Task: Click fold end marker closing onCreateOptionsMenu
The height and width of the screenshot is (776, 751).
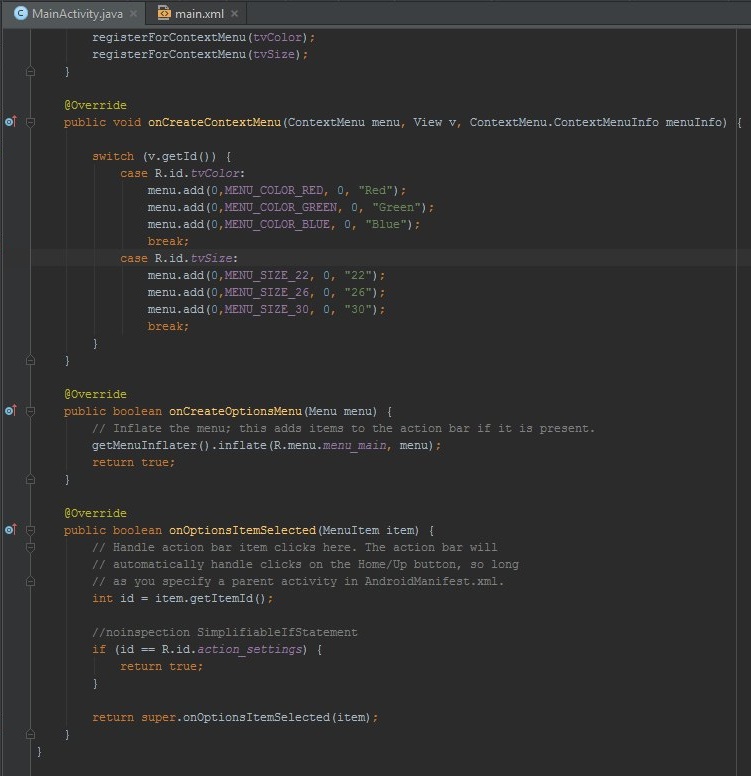Action: coord(30,479)
